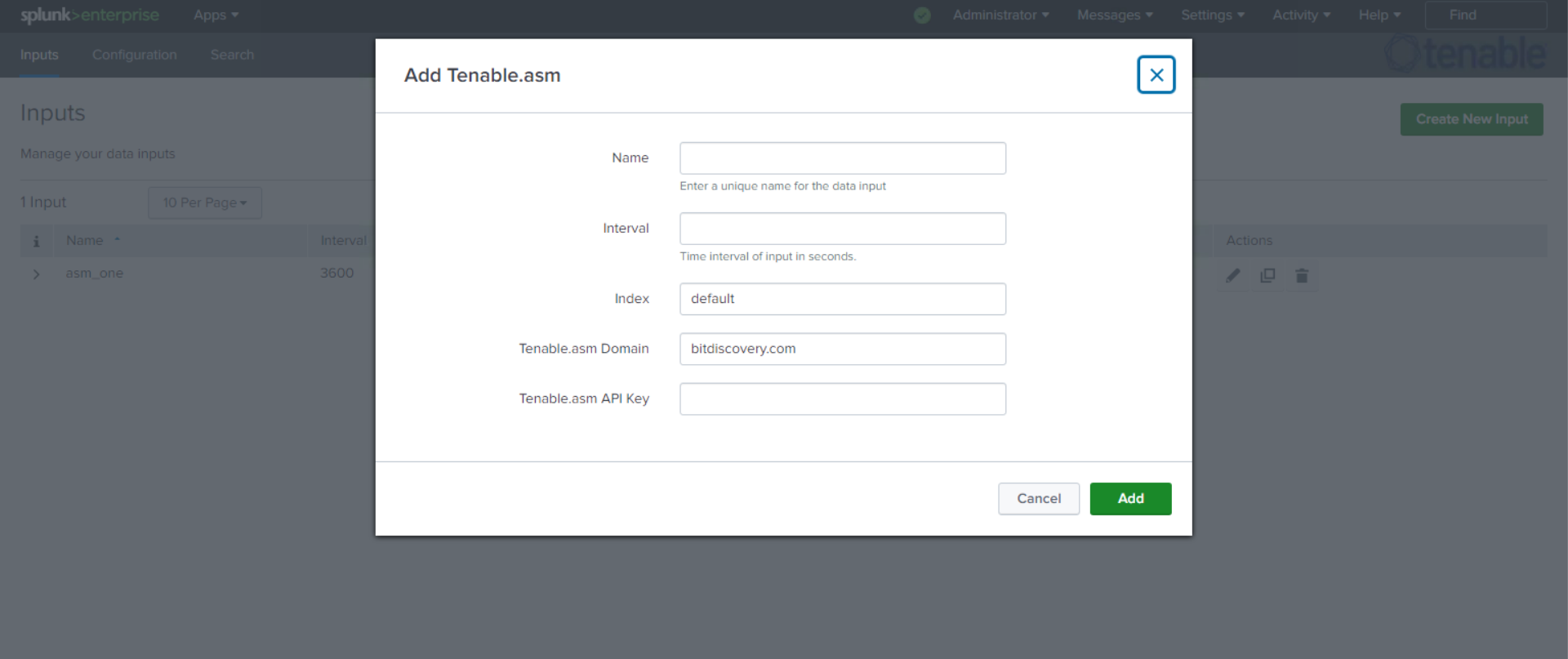Click the Name input field
The width and height of the screenshot is (1568, 659).
click(x=842, y=158)
